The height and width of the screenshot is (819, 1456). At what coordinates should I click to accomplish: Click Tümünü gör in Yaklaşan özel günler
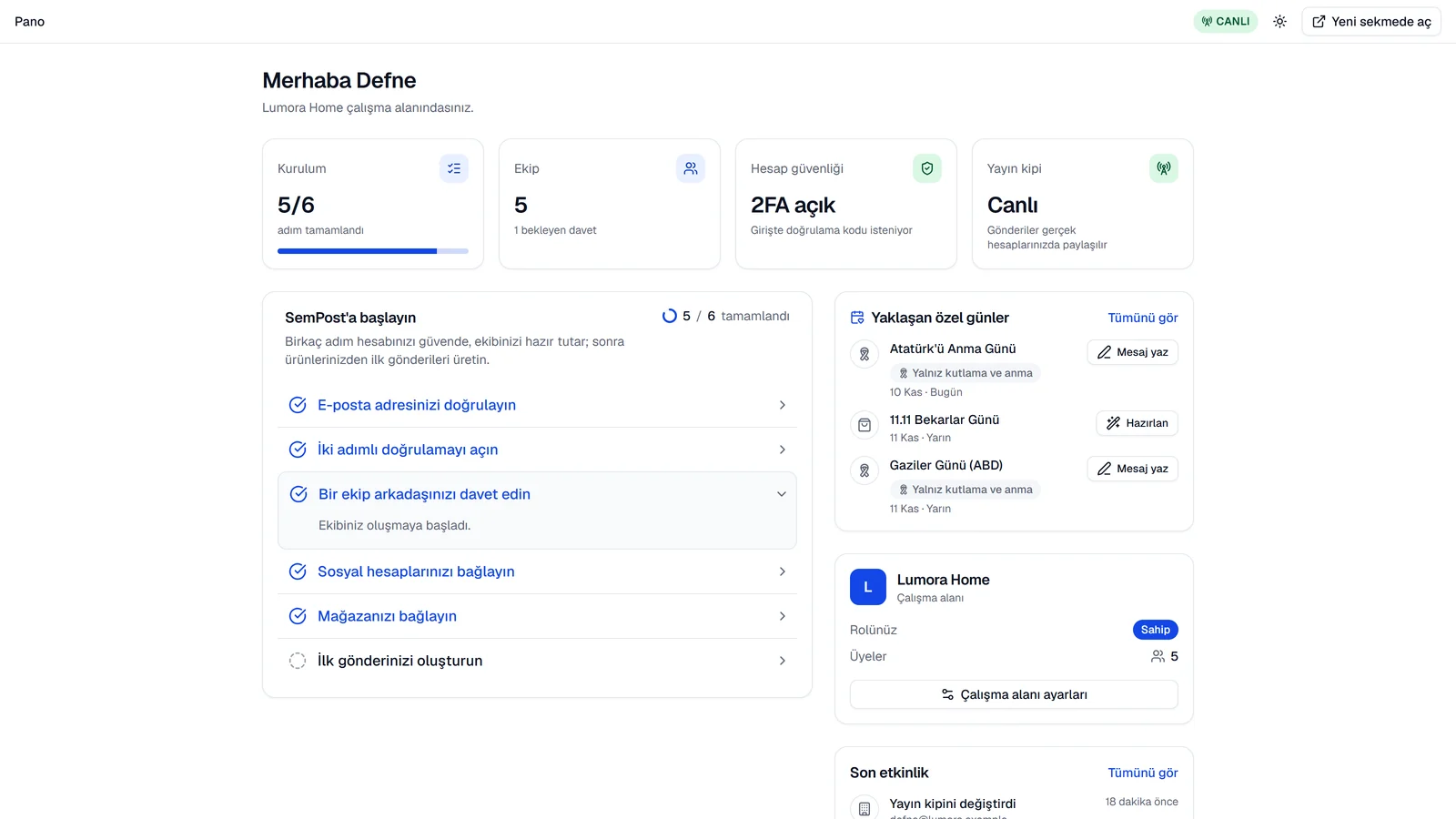[1143, 318]
